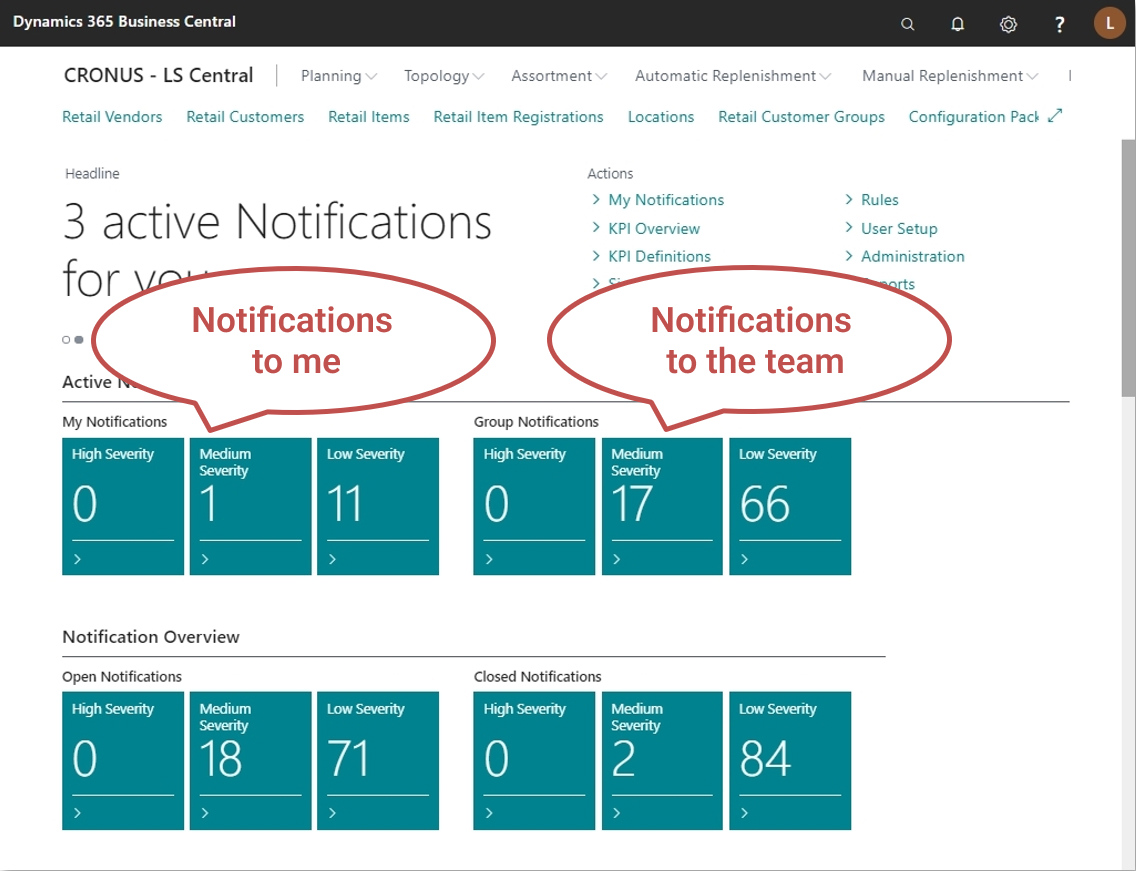
Task: Click arrow on Group Notifications Low Severity tile
Action: click(x=744, y=559)
